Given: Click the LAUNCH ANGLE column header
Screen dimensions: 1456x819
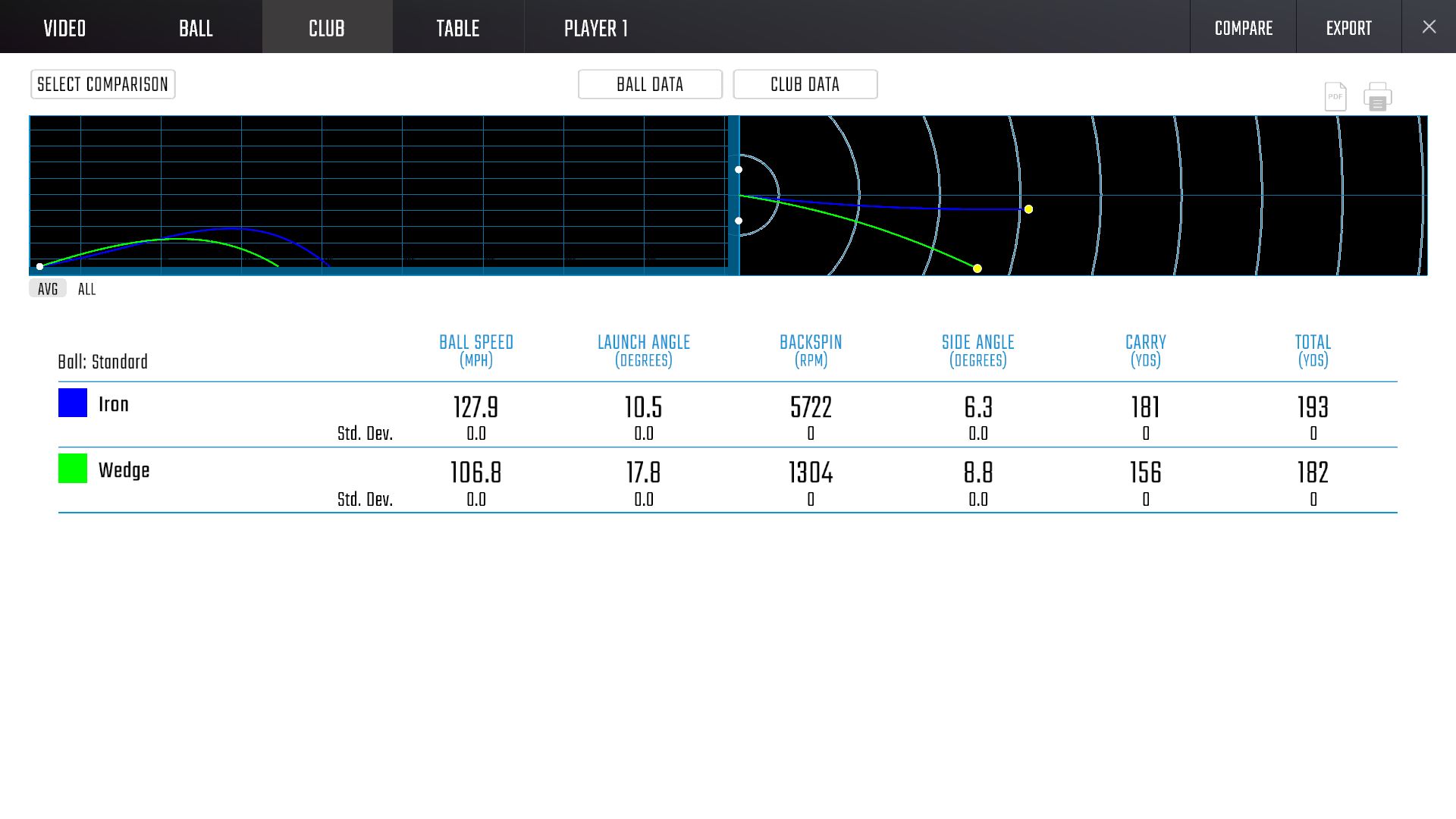Looking at the screenshot, I should 644,351.
